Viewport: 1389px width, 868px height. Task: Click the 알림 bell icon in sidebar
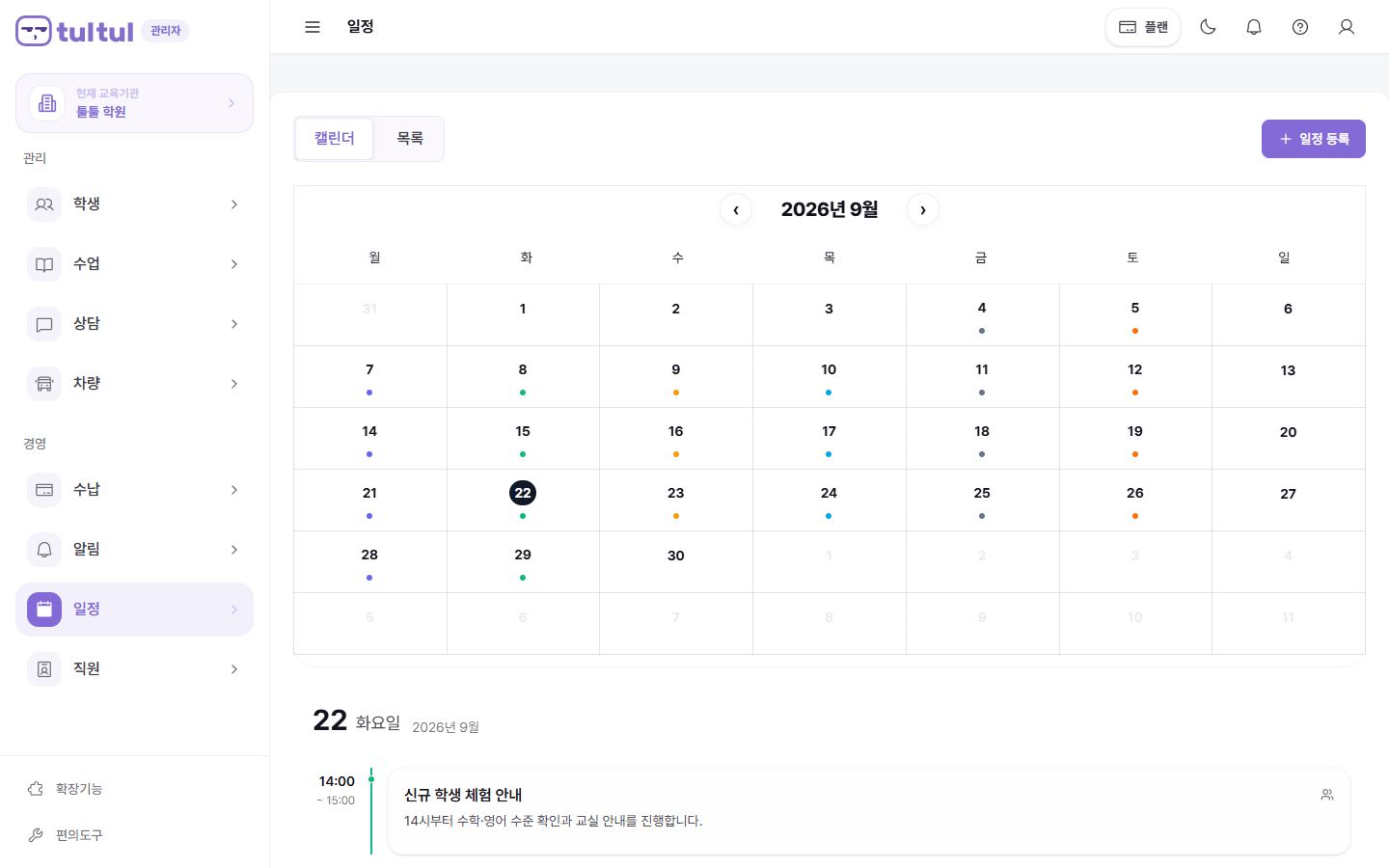pos(44,550)
